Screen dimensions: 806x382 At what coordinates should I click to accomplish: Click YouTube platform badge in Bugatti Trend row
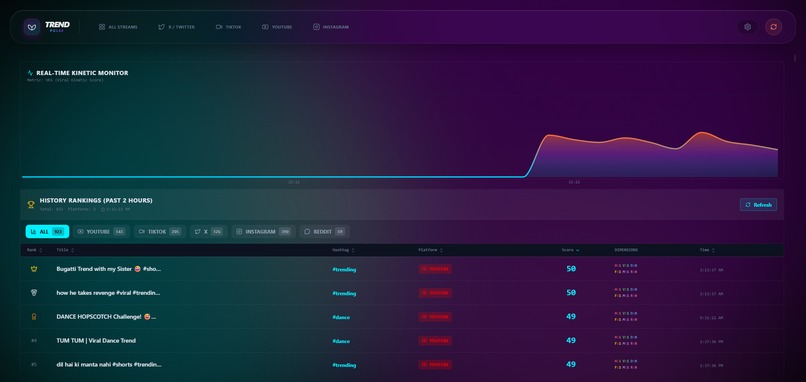click(435, 269)
